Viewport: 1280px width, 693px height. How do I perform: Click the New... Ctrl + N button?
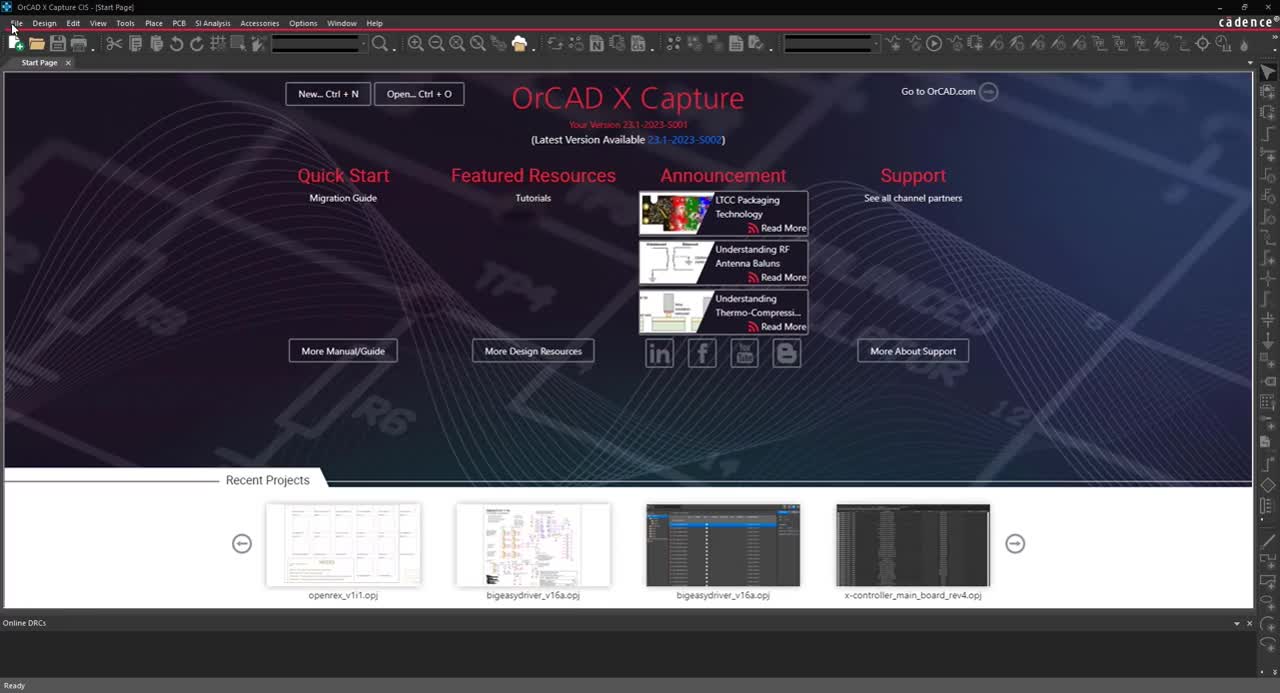(x=327, y=93)
